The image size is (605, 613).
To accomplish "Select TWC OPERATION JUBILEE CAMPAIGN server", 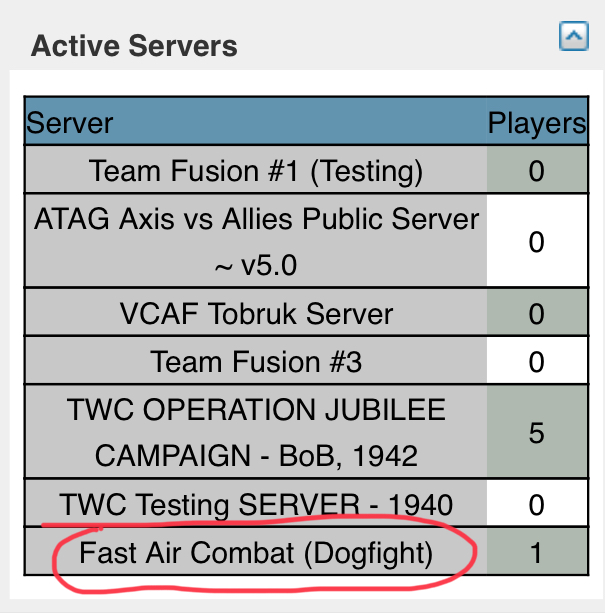I will (x=256, y=432).
